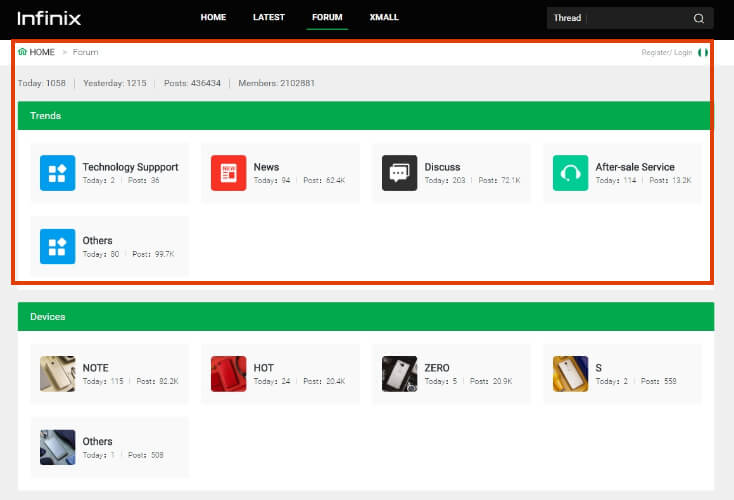Open the HOT device board title
The width and height of the screenshot is (734, 500).
(x=264, y=368)
